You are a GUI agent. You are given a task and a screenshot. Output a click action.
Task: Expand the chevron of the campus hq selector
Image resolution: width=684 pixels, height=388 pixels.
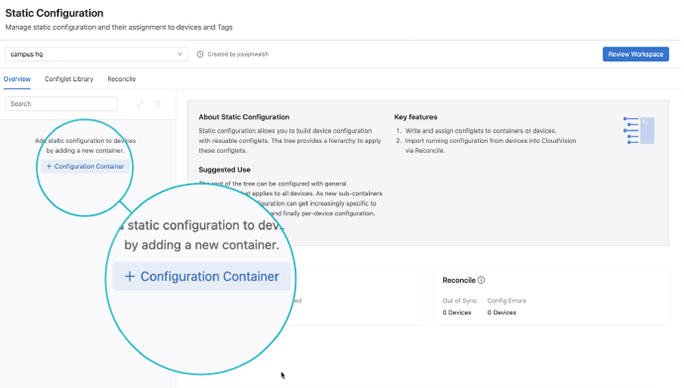[x=180, y=54]
